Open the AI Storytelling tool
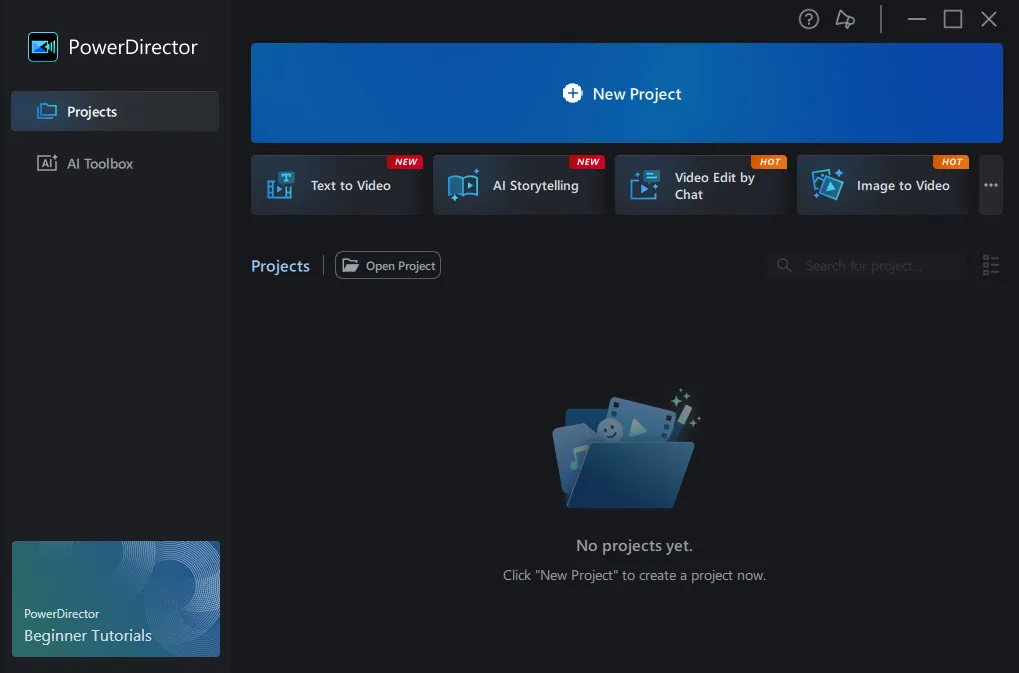 [519, 185]
